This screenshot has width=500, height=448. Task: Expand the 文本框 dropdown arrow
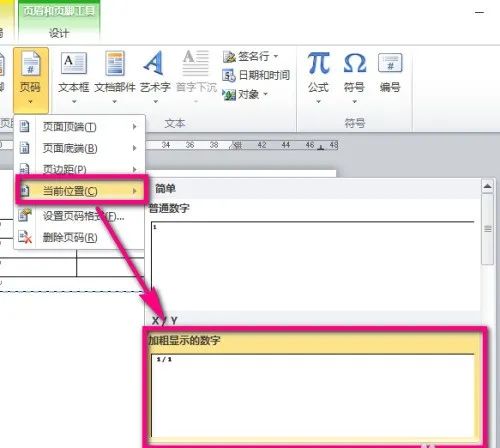[x=74, y=101]
